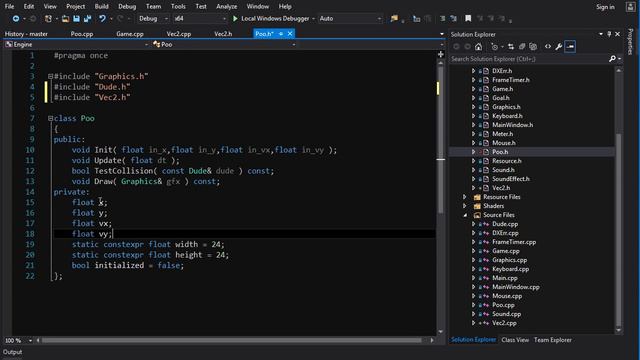
Task: Toggle Preview Selected Items button
Action: (570, 47)
